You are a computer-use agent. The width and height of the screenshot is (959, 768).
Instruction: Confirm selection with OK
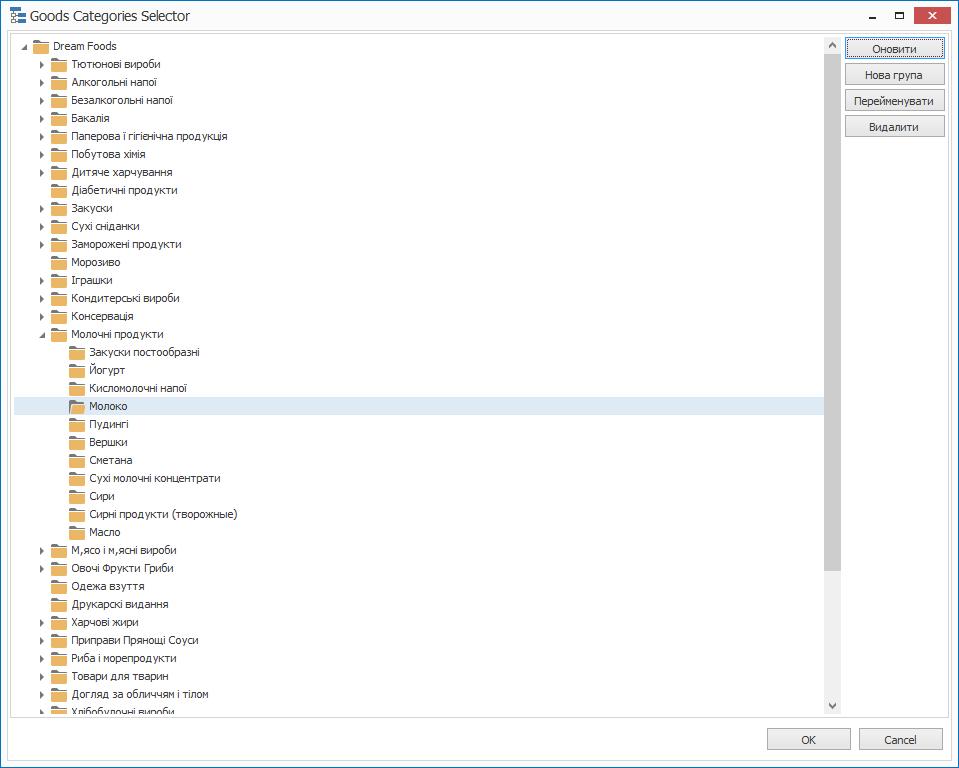tap(809, 739)
